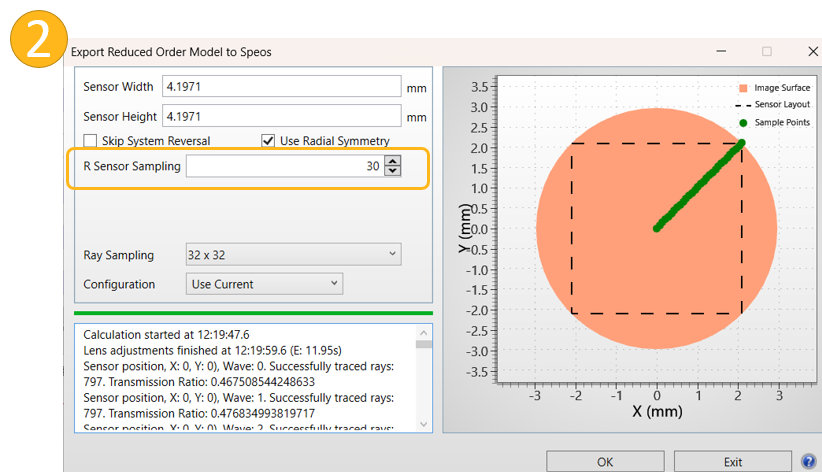Click the Image Surface legend swatch
Image resolution: width=822 pixels, height=472 pixels.
pos(743,88)
